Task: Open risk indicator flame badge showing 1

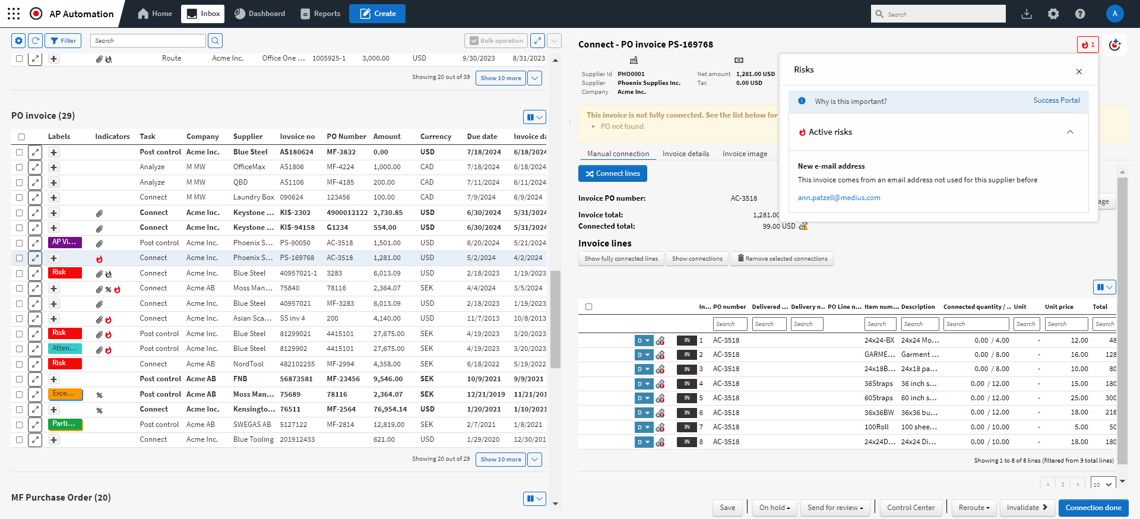Action: [1088, 45]
